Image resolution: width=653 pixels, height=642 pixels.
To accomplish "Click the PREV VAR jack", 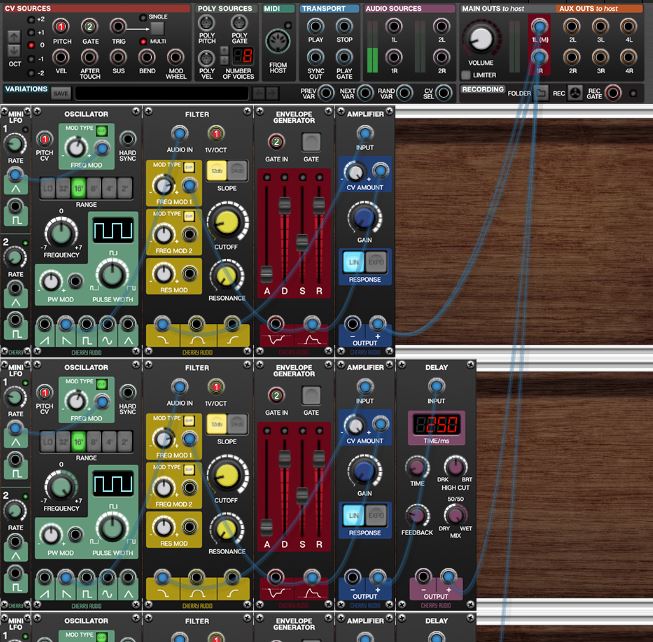I will coord(326,93).
